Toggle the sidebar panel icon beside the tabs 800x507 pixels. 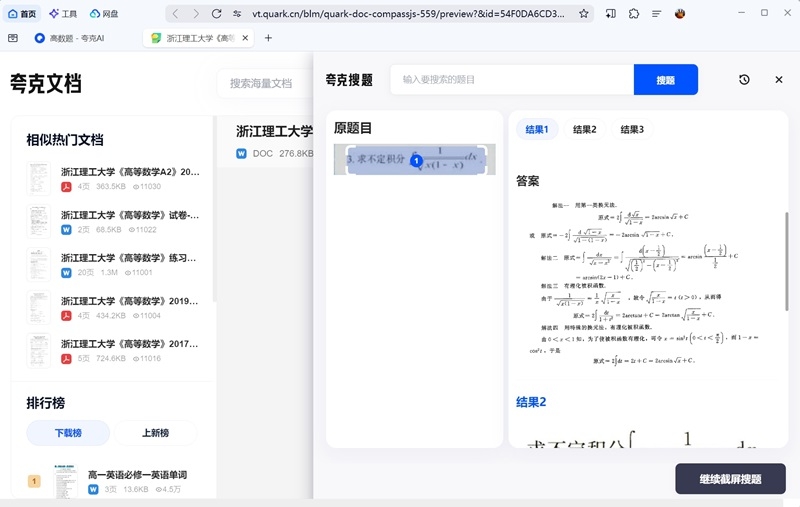[13, 38]
